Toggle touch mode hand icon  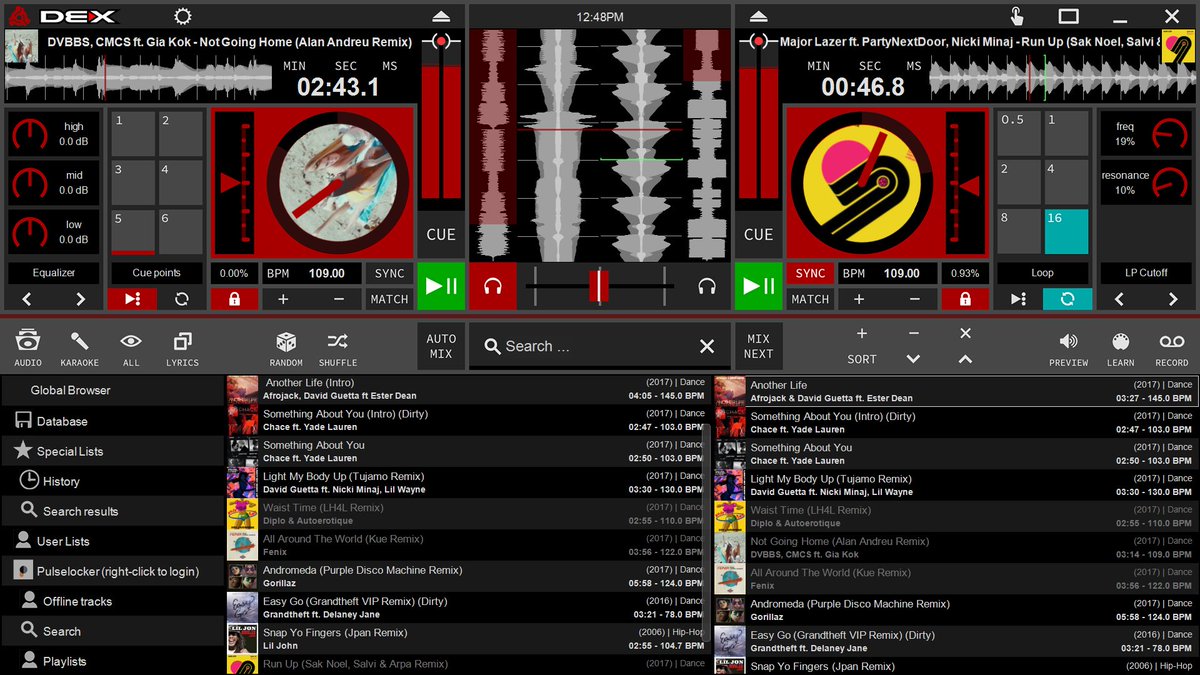(1016, 16)
